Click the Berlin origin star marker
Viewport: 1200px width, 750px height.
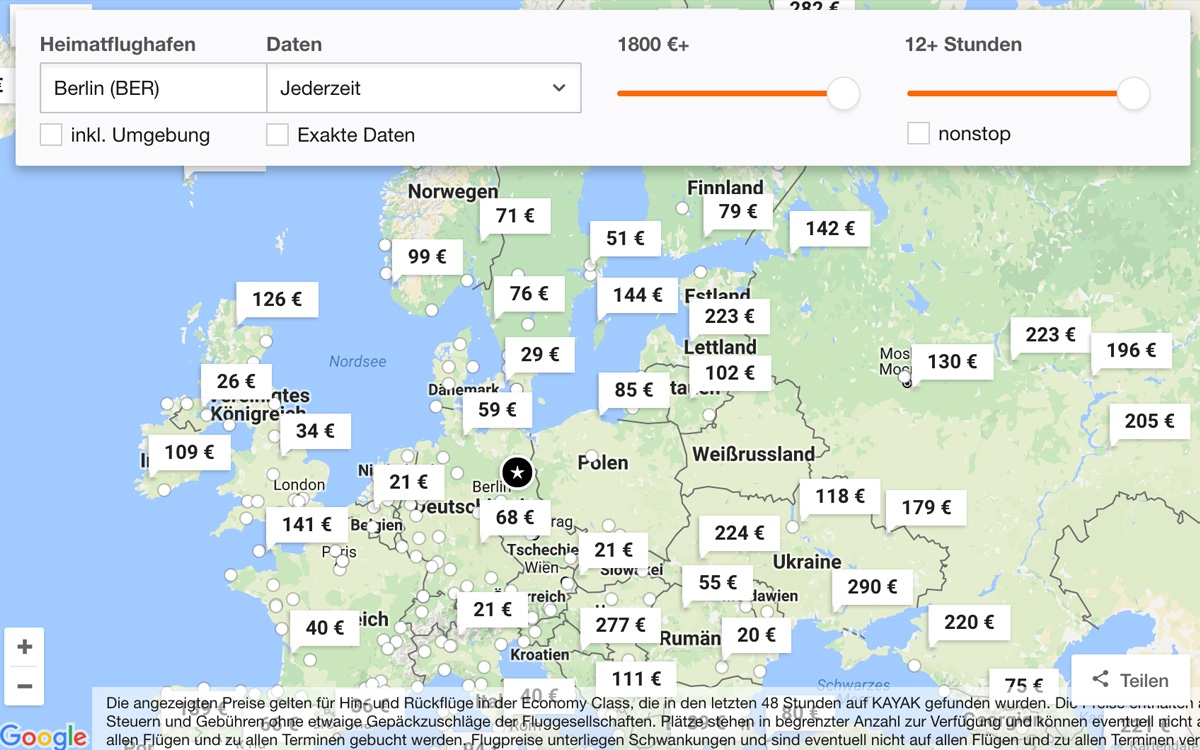[x=517, y=472]
